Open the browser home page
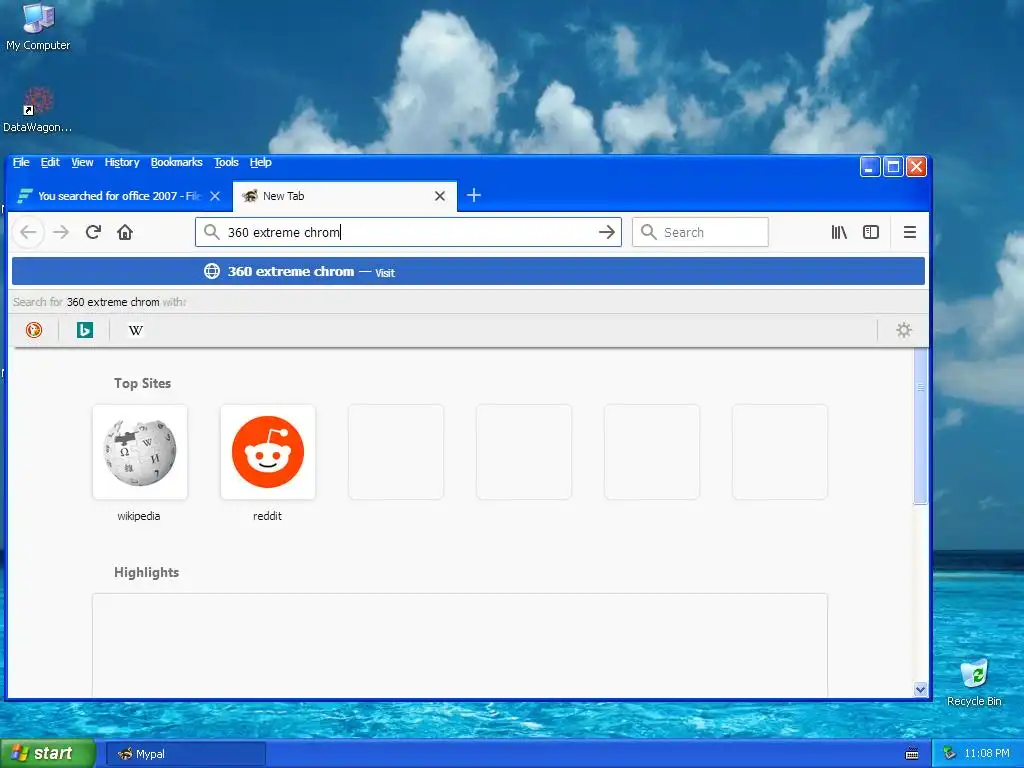The width and height of the screenshot is (1024, 768). click(125, 232)
